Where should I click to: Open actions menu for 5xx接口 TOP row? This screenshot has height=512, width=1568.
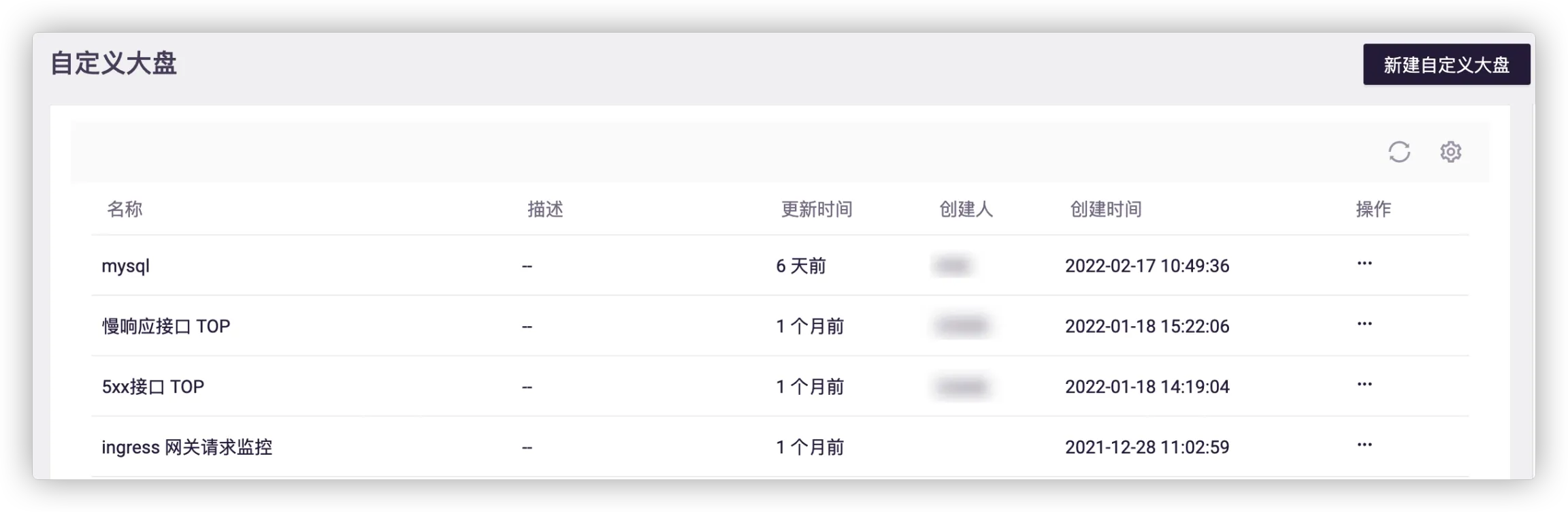pos(1364,385)
